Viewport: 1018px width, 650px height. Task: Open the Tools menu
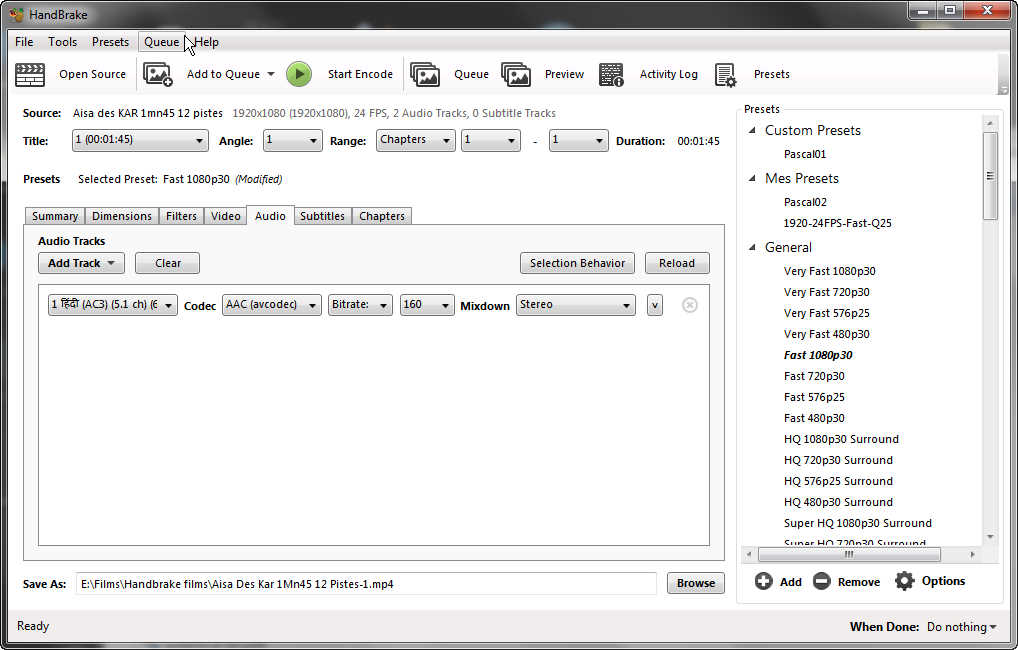(62, 42)
